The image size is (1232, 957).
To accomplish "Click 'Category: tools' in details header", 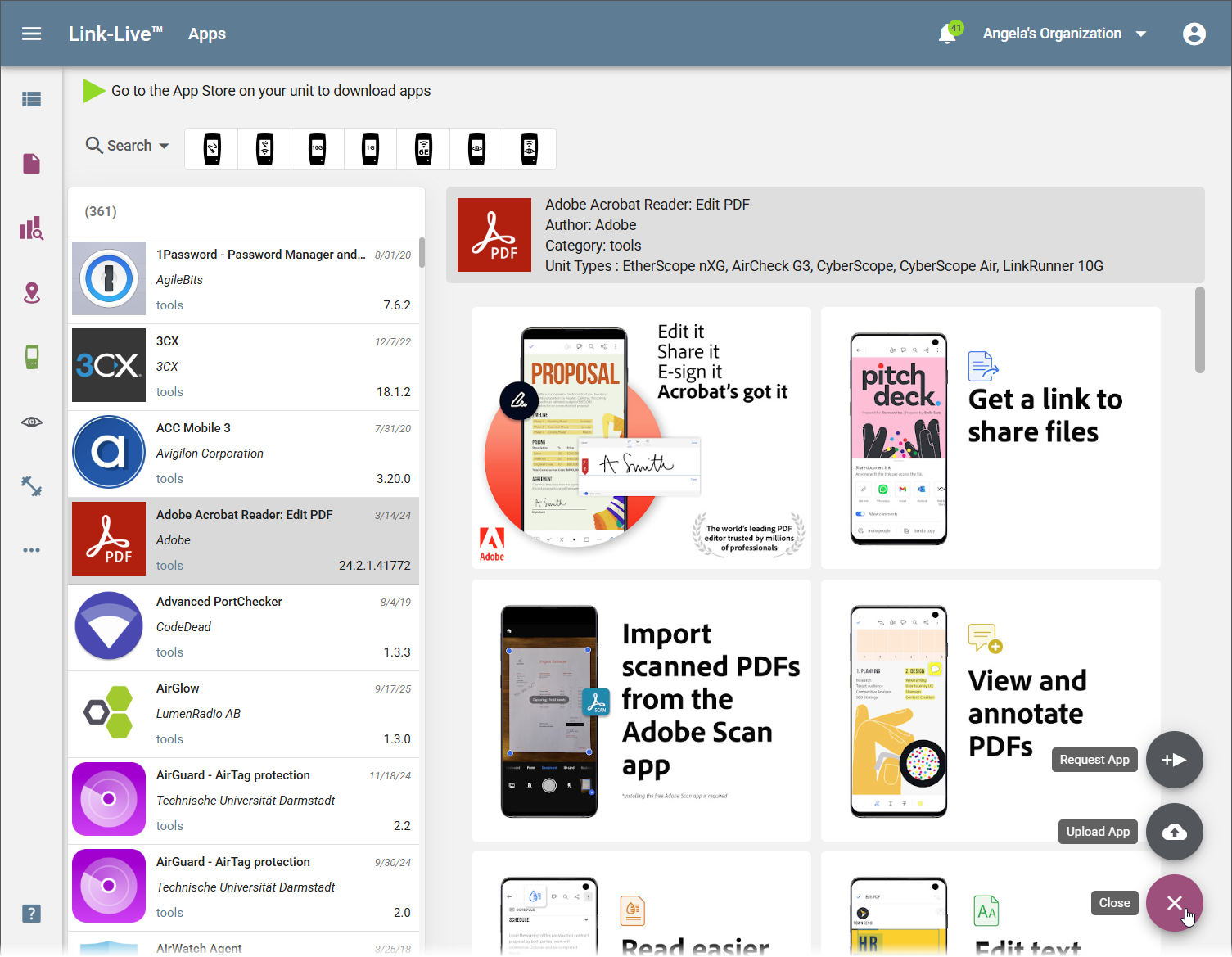I will (593, 246).
